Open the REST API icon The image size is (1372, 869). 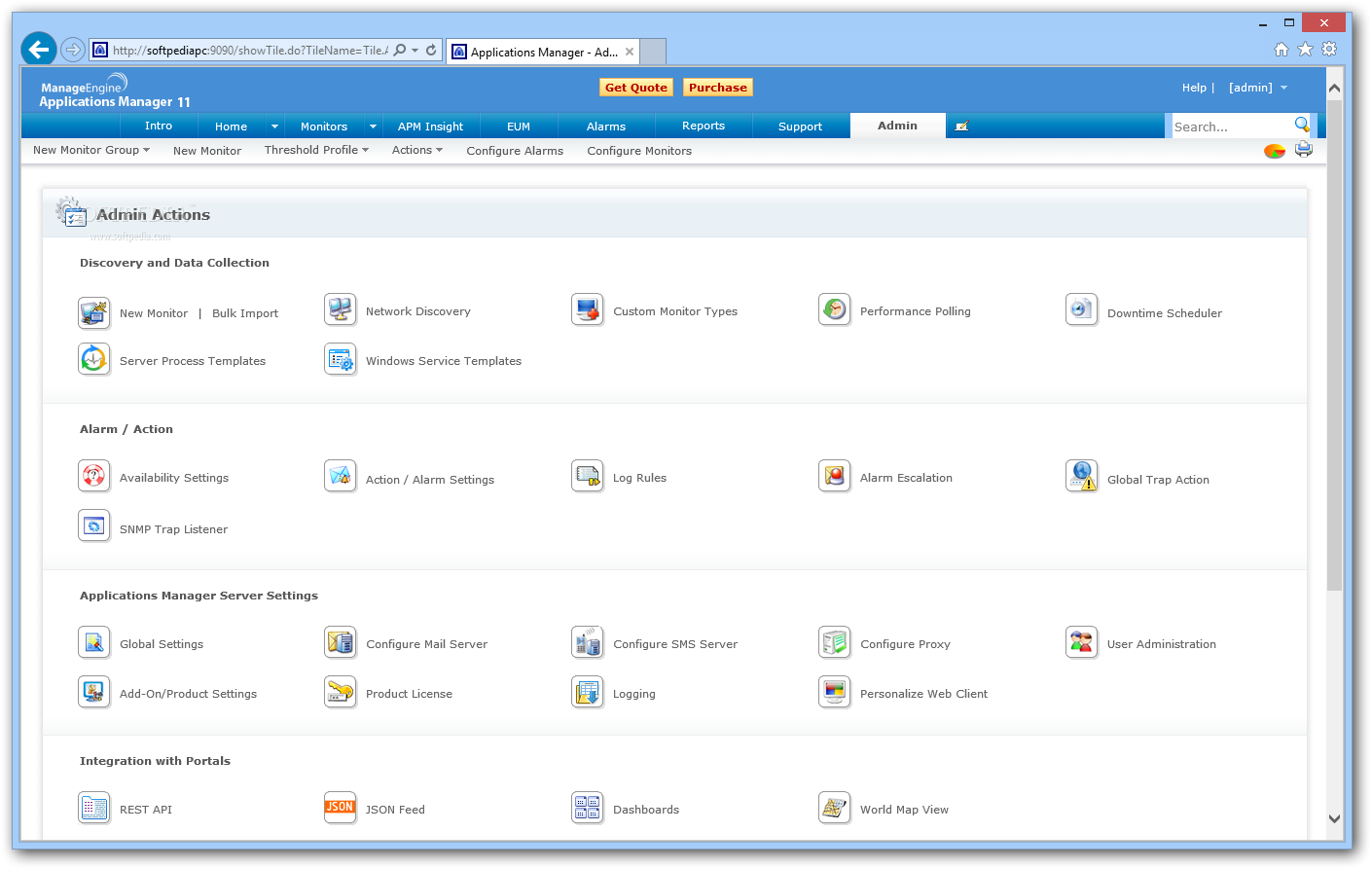(94, 809)
